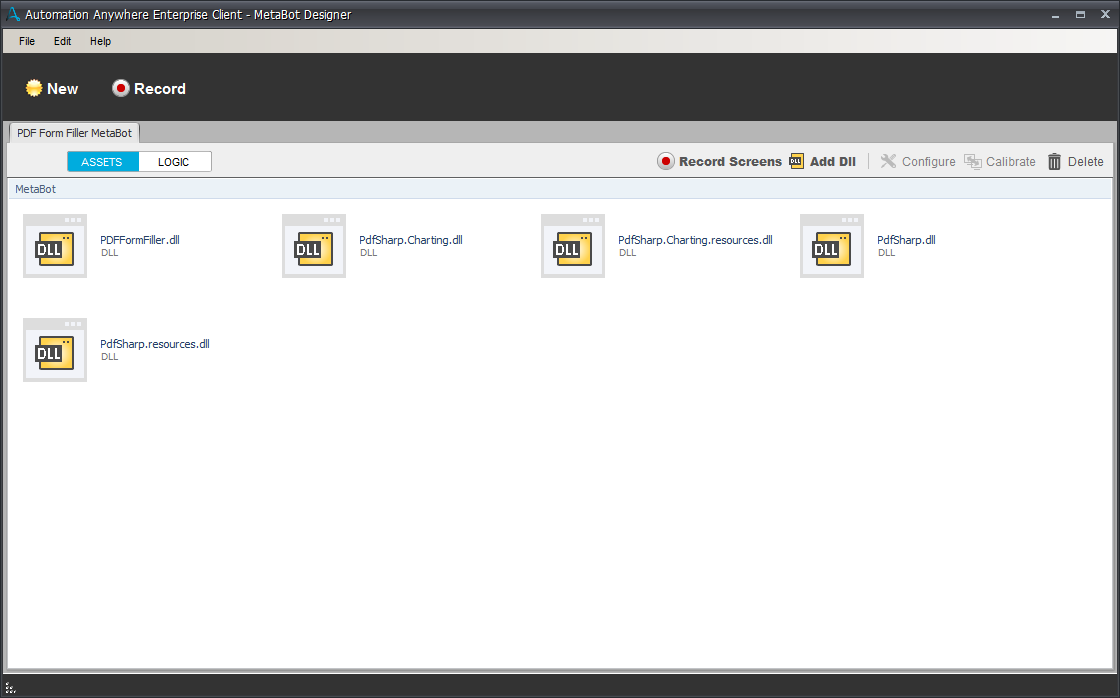The image size is (1120, 698).
Task: Open the Edit menu
Action: click(62, 41)
